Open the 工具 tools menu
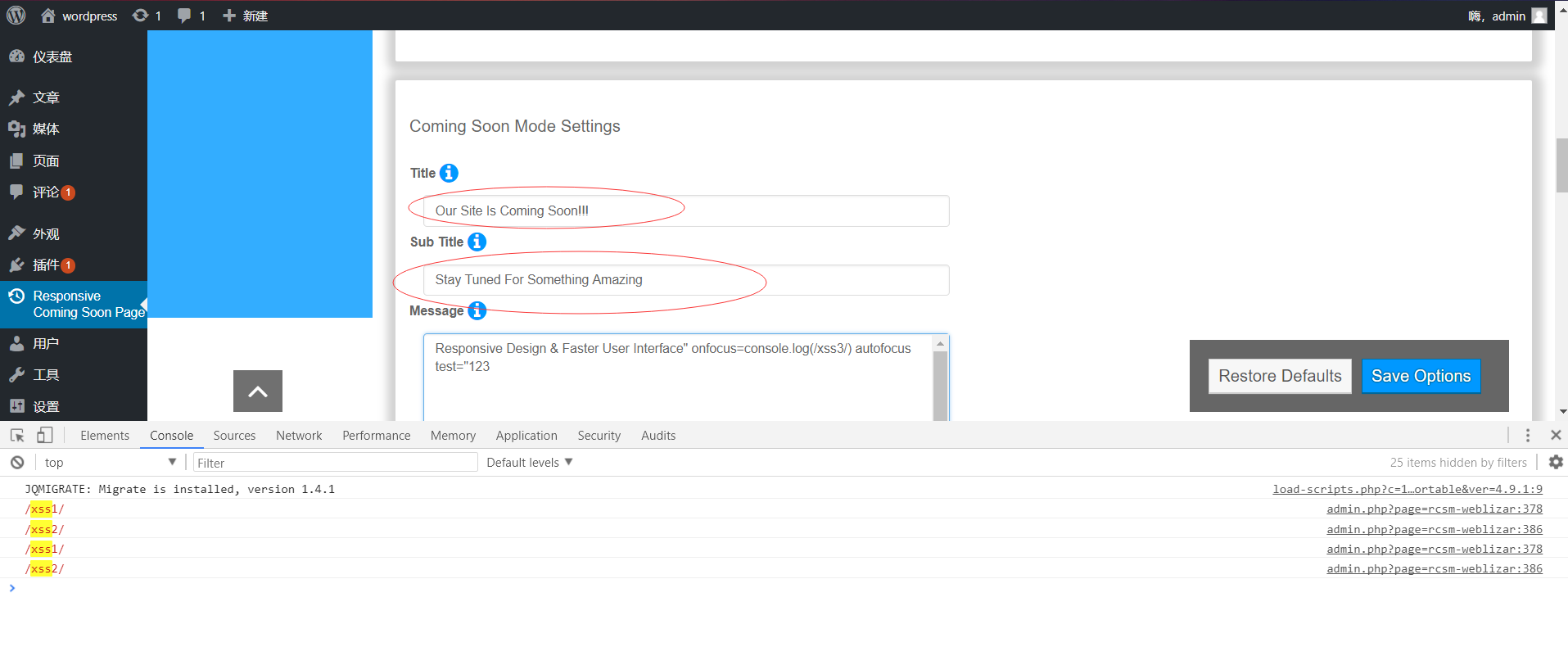This screenshot has height=656, width=1568. click(74, 375)
